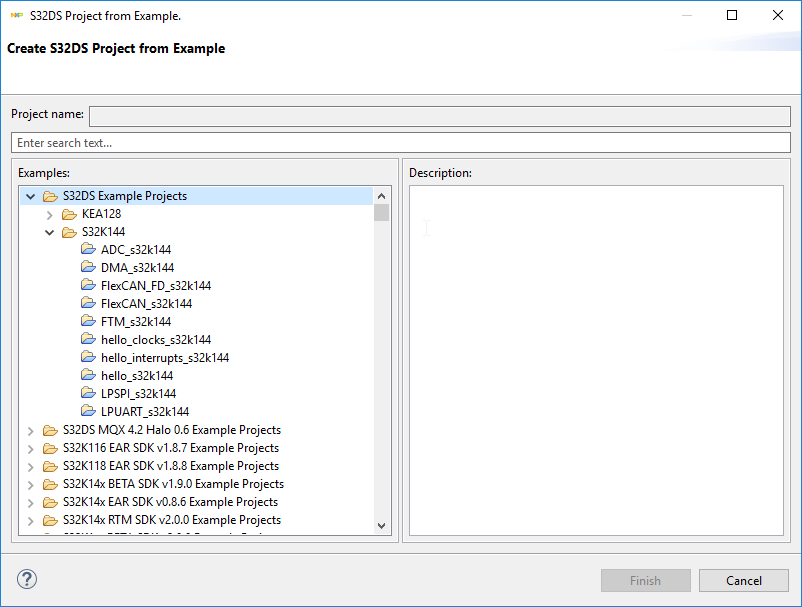Viewport: 802px width, 607px height.
Task: Select LPUART_s32k144 example text
Action: point(145,412)
